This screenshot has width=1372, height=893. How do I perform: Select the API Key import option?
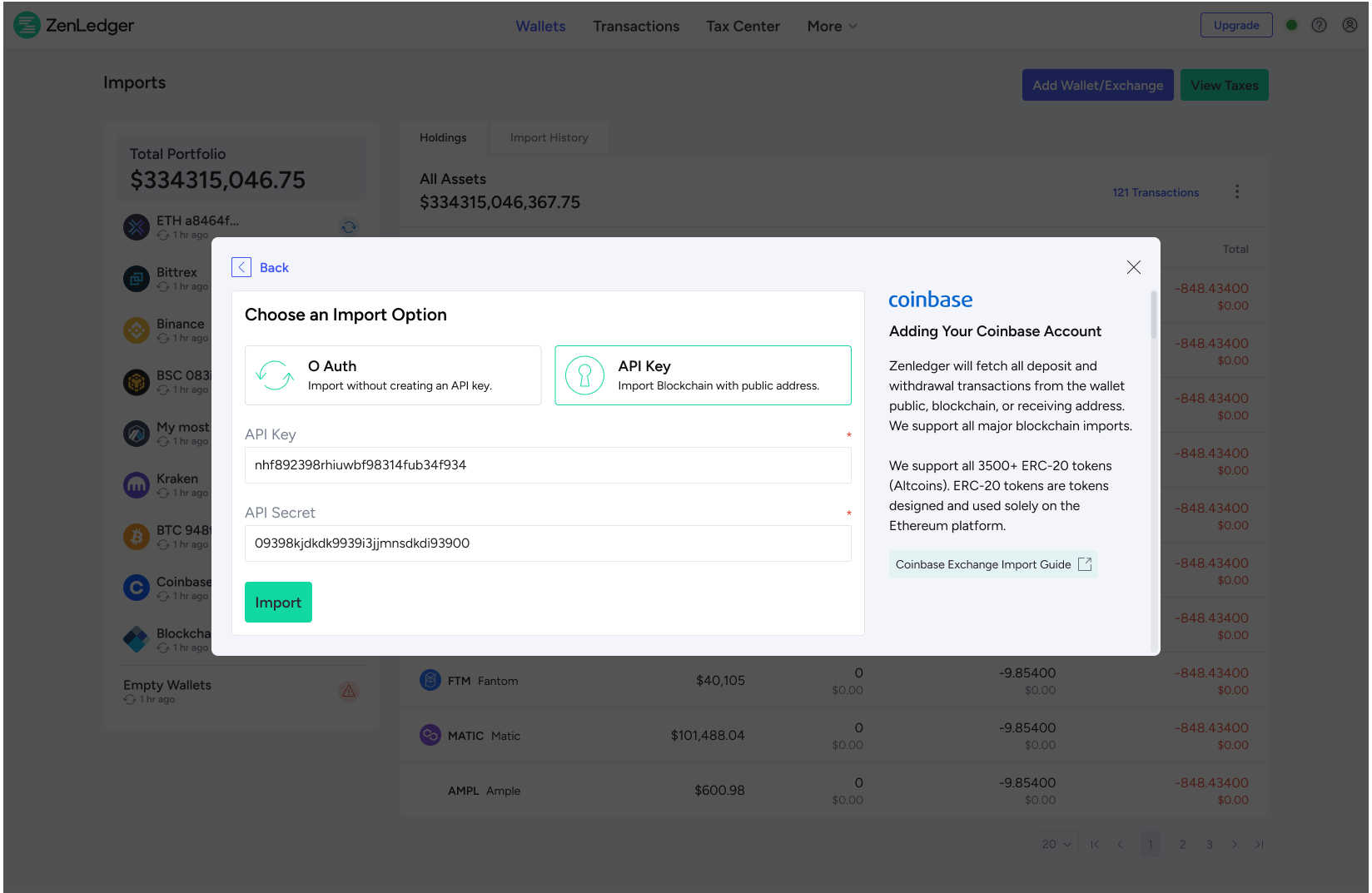(703, 375)
